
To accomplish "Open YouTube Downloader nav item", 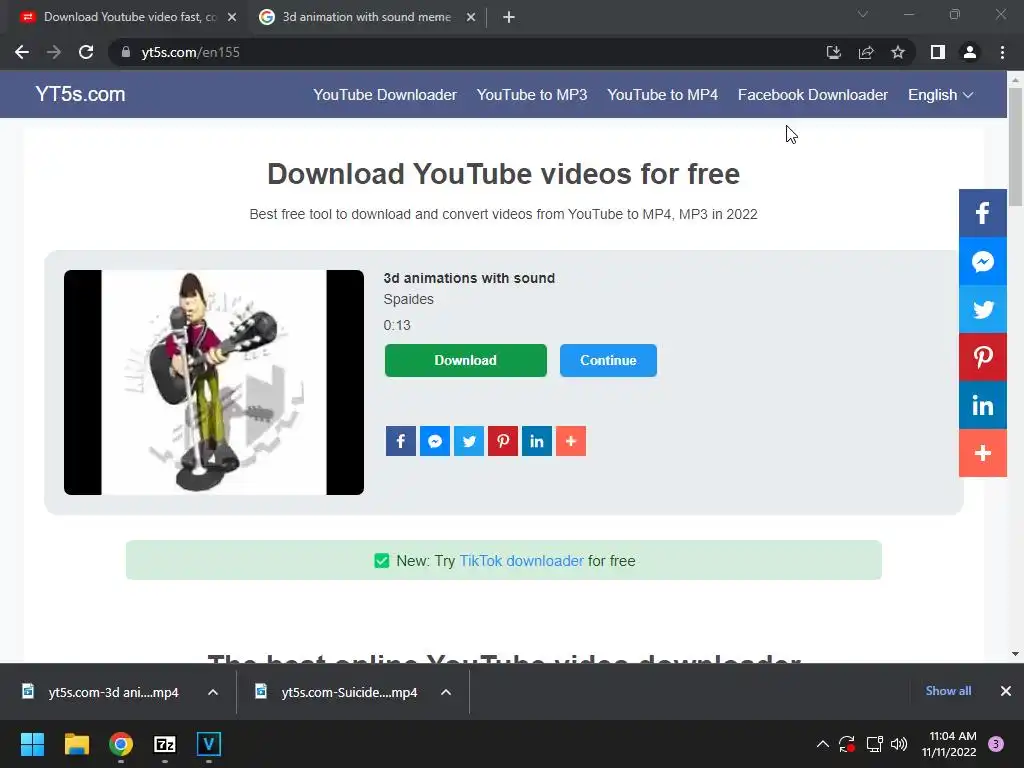I will coord(385,95).
